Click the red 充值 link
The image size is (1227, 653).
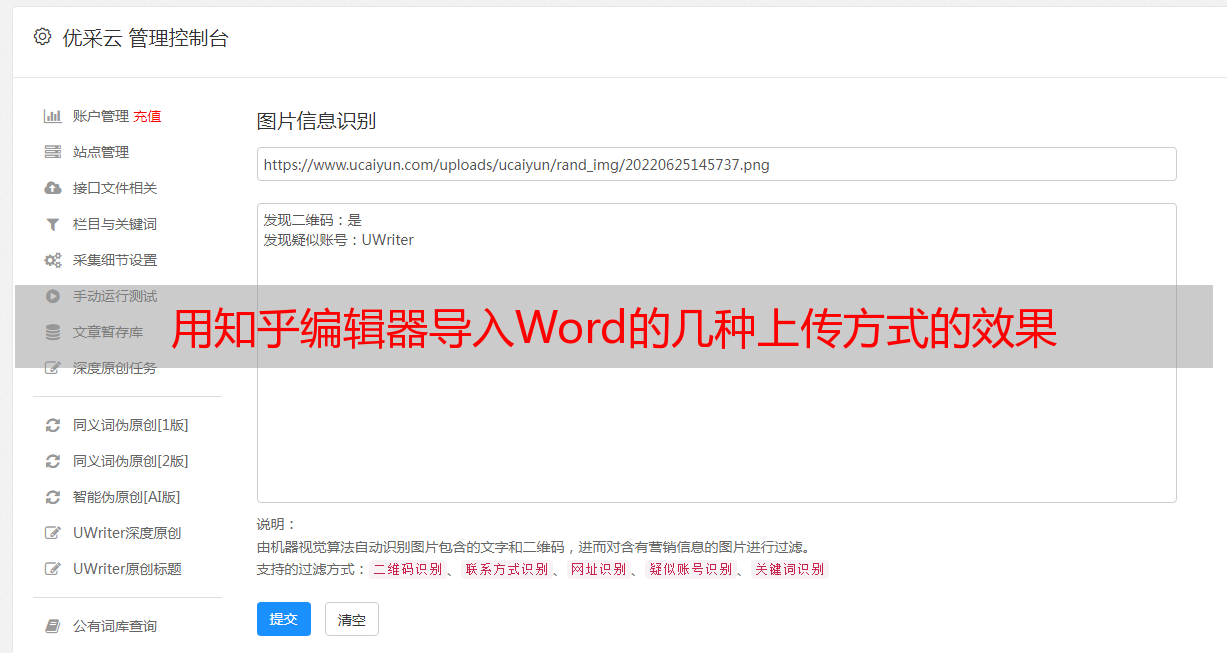(147, 116)
